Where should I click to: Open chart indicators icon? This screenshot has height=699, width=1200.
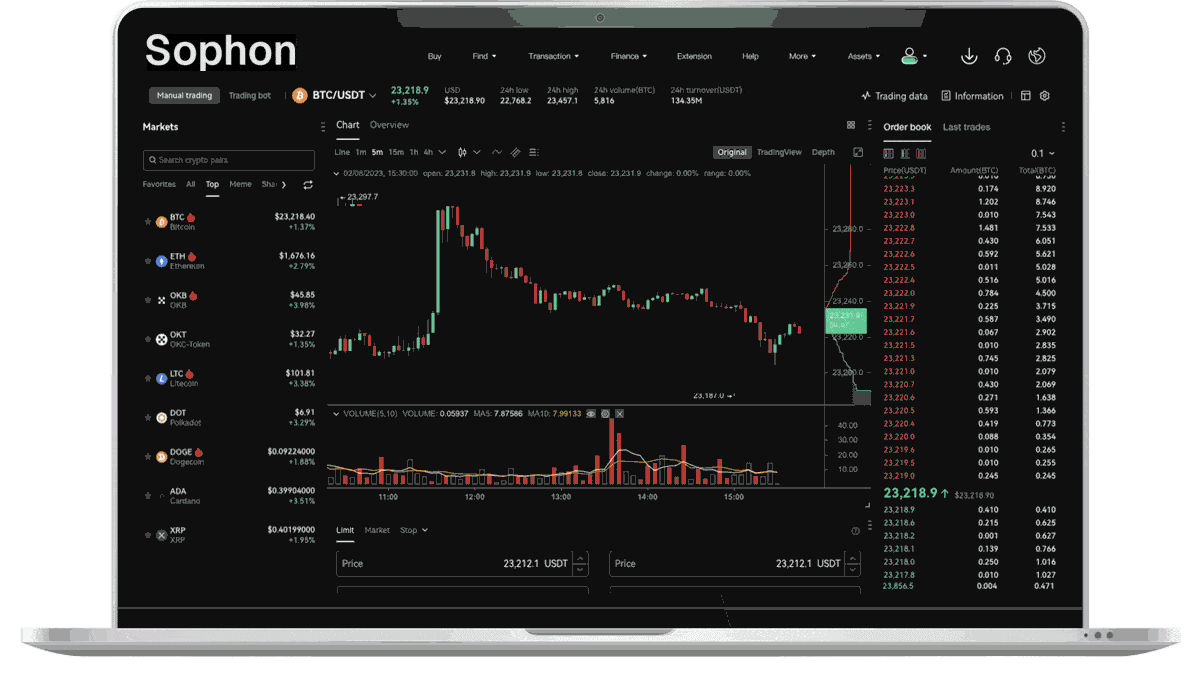click(497, 152)
